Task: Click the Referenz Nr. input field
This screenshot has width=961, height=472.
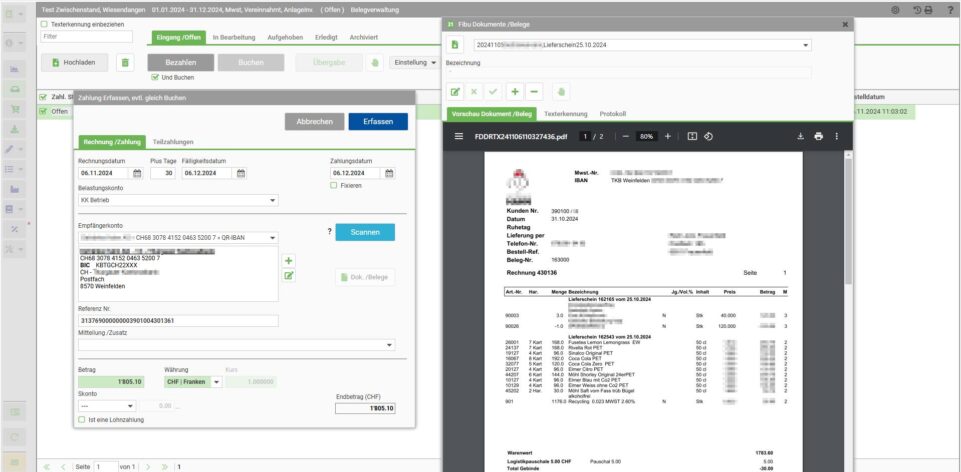Action: coord(178,321)
